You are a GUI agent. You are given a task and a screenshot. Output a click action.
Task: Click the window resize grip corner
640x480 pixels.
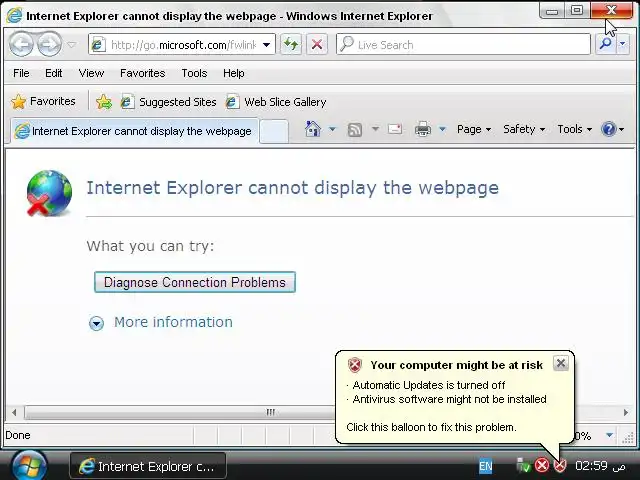pos(627,437)
